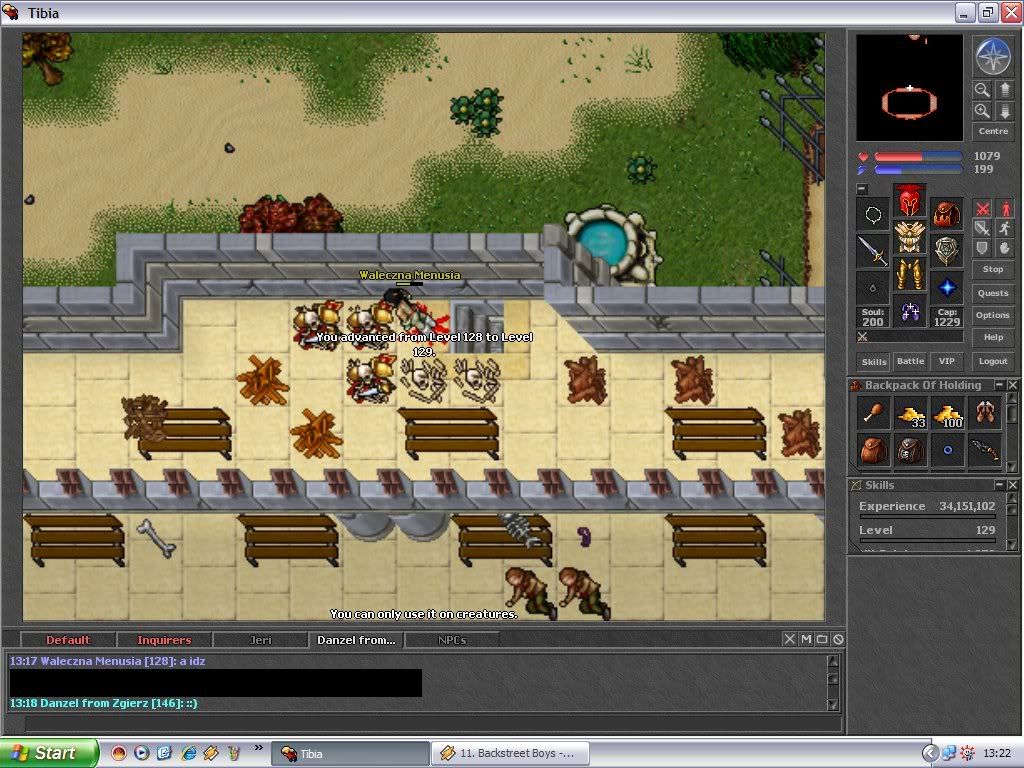Close the Skills panel
The height and width of the screenshot is (768, 1024).
(1012, 485)
